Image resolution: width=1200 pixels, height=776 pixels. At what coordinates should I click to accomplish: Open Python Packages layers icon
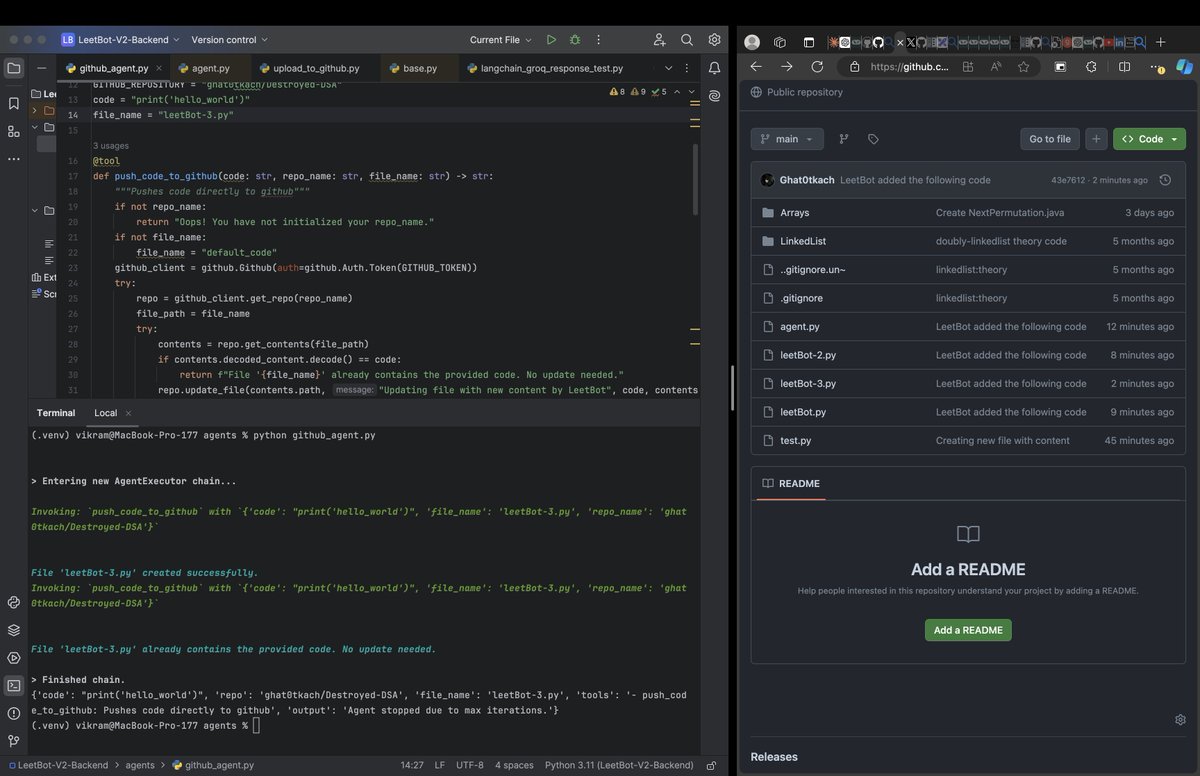click(13, 630)
